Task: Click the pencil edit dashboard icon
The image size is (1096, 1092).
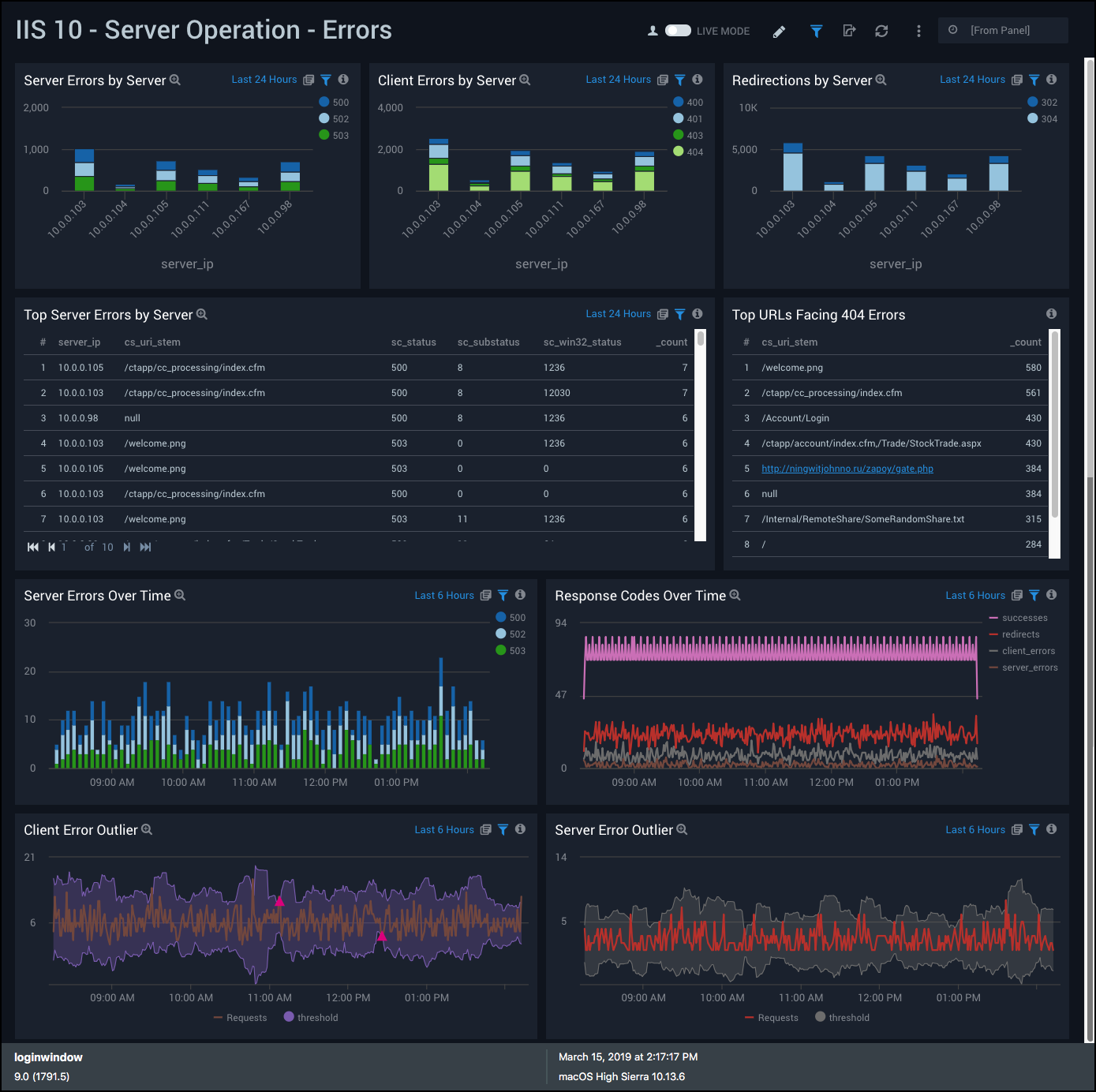Action: [779, 32]
